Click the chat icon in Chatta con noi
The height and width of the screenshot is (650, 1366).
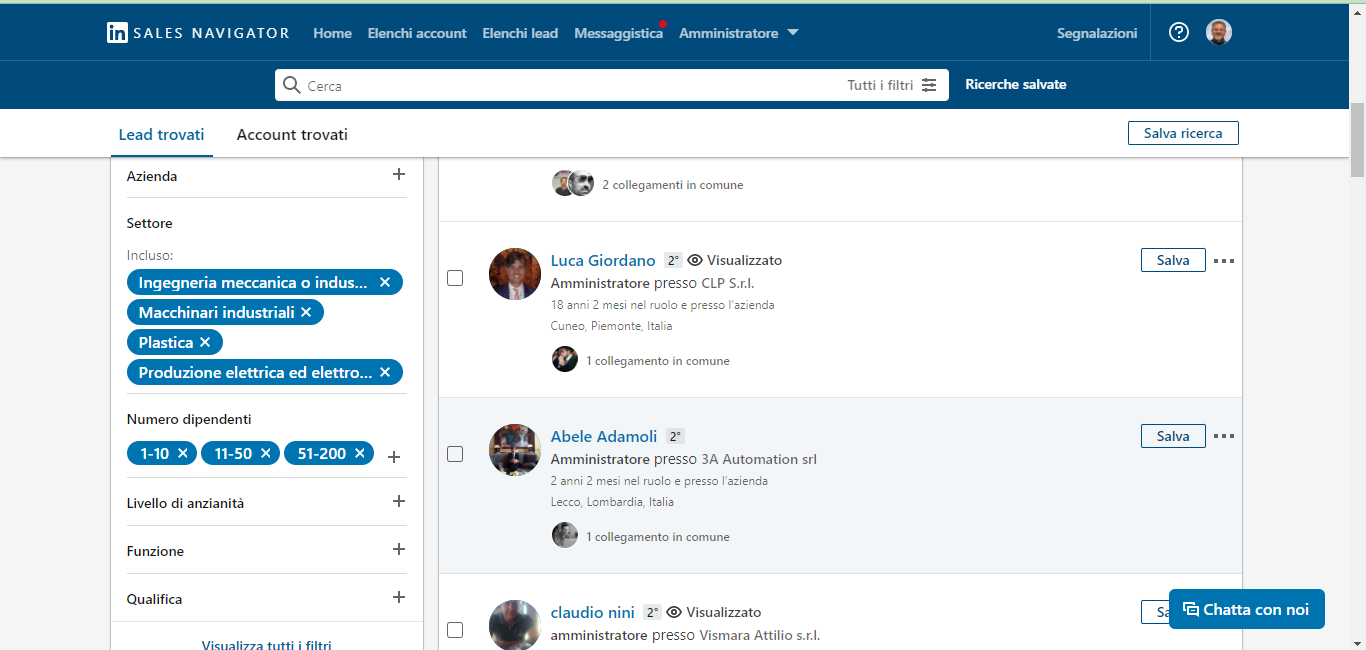pos(1190,609)
